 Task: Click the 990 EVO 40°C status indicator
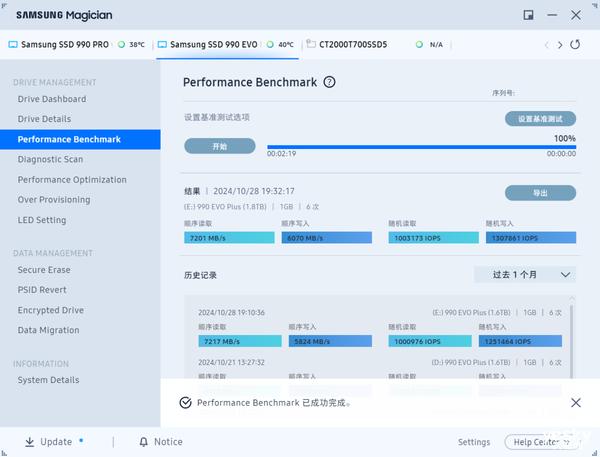[x=270, y=44]
